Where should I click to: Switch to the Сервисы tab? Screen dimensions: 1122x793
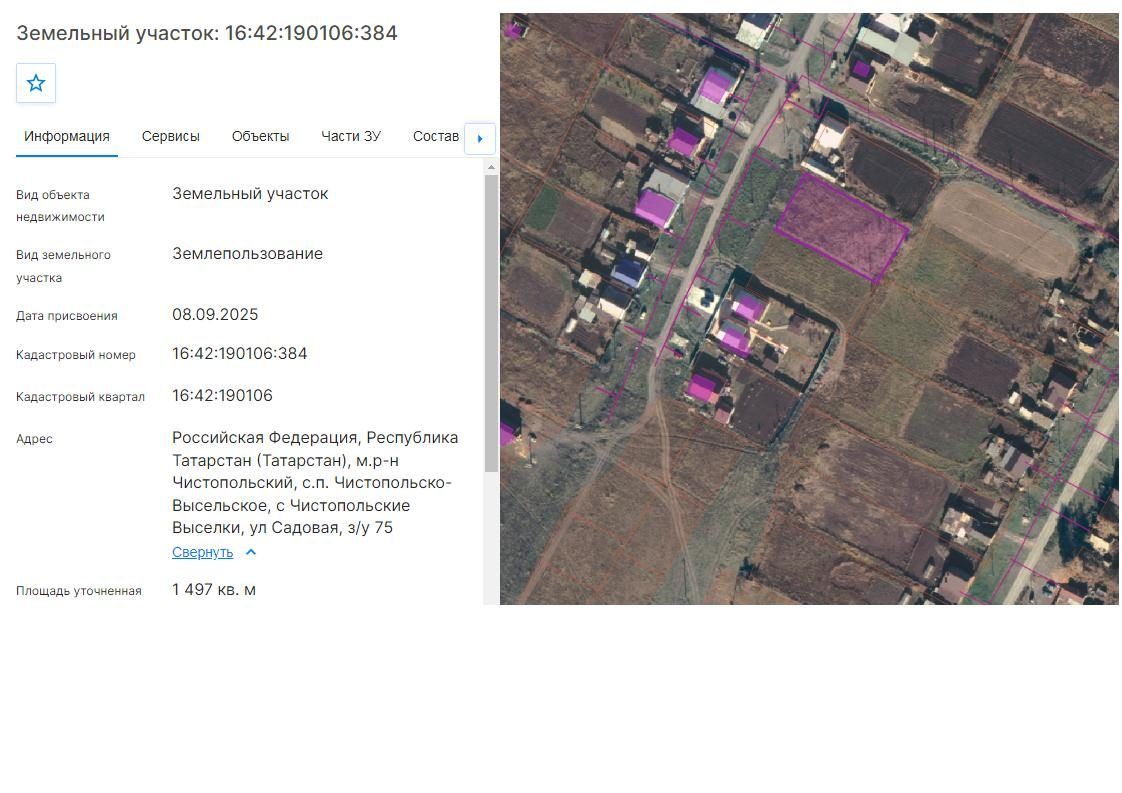click(170, 137)
